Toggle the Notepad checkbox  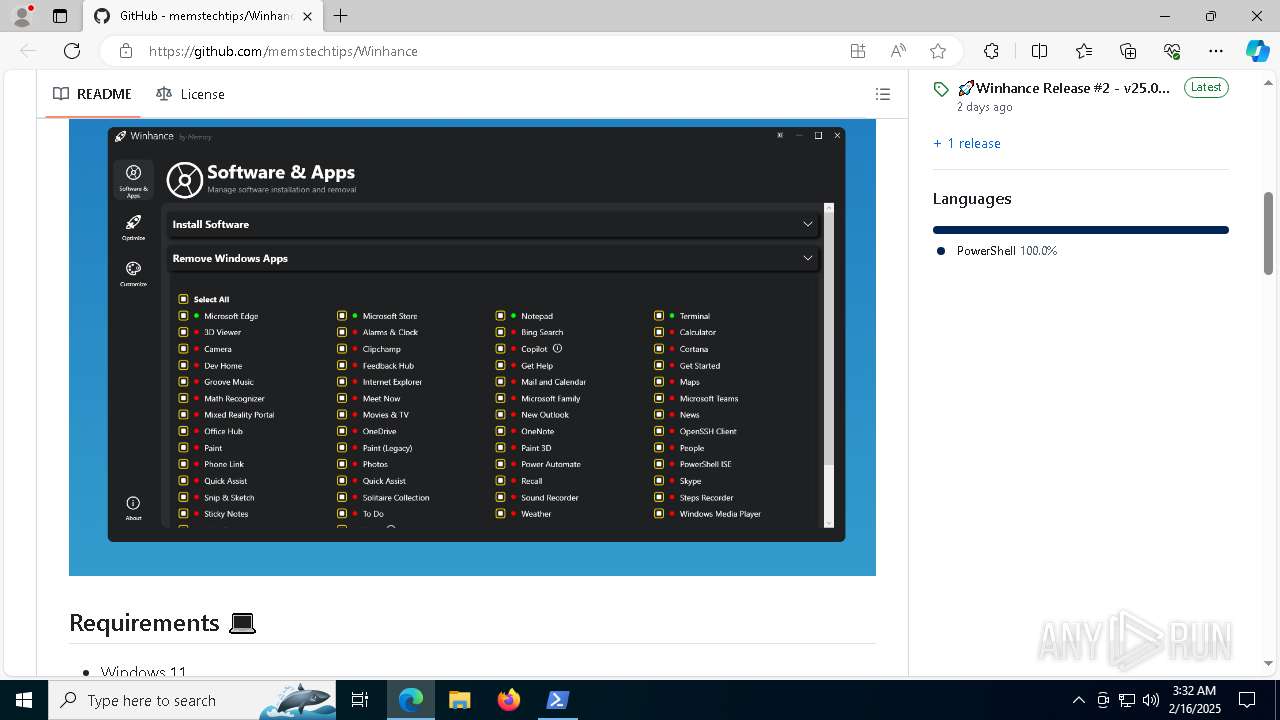(x=500, y=316)
